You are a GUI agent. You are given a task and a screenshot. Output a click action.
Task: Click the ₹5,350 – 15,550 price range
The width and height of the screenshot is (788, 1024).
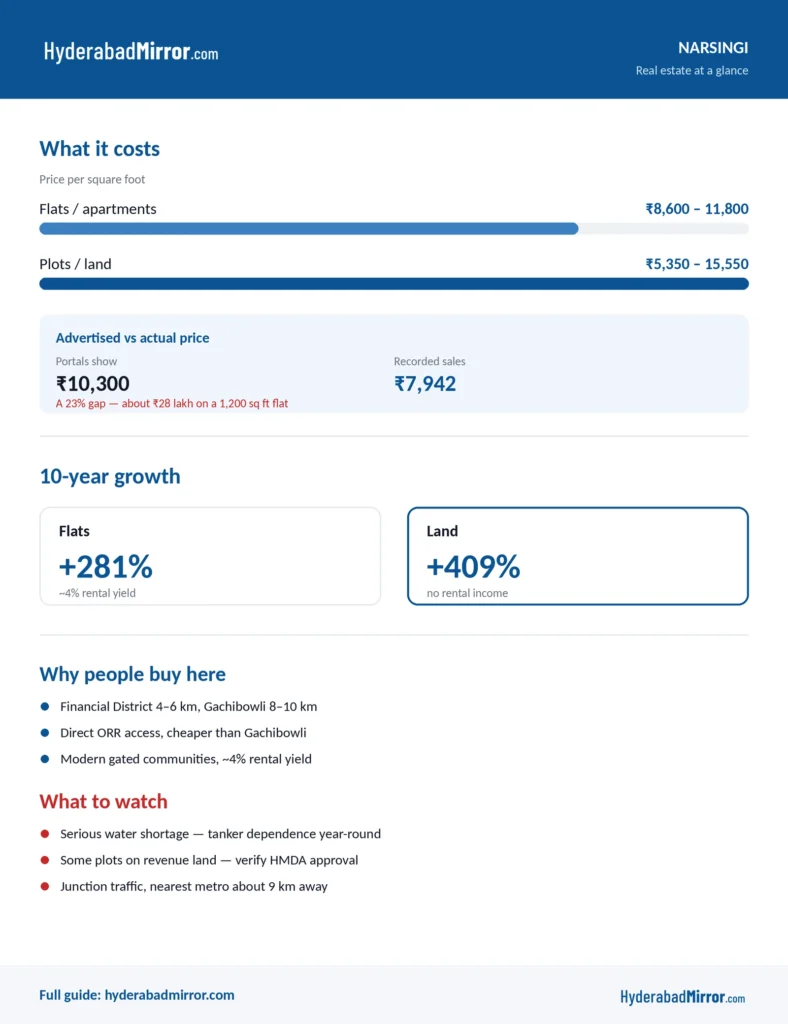point(697,264)
